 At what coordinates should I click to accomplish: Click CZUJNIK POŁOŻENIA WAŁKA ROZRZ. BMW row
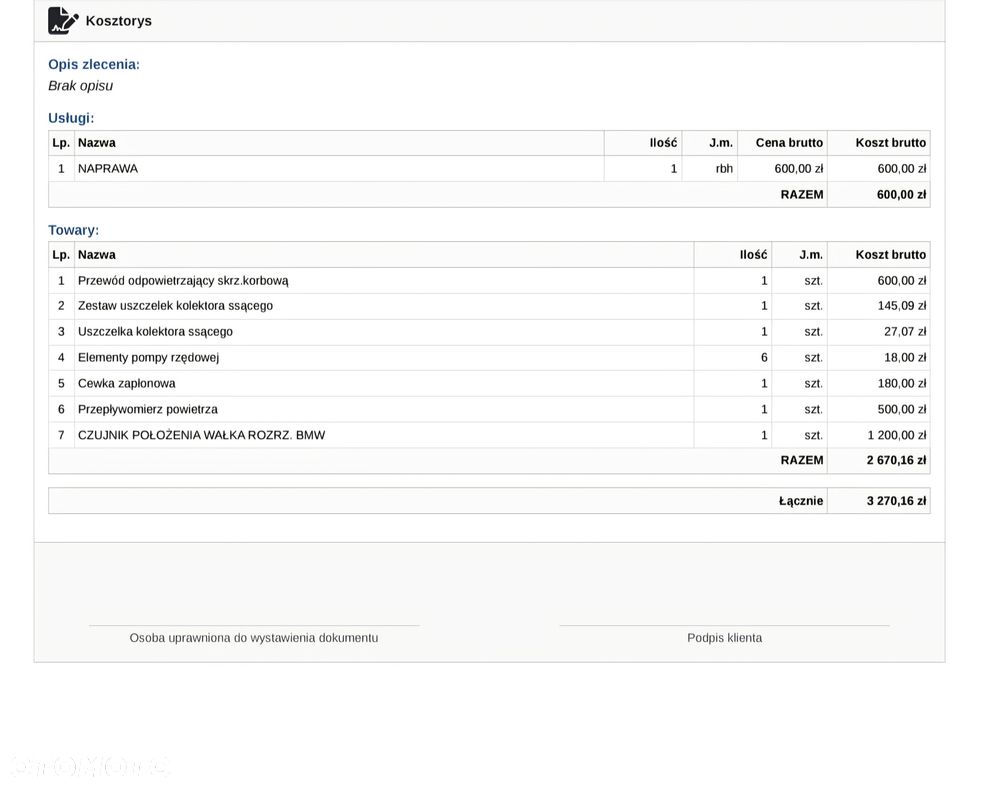(x=489, y=435)
